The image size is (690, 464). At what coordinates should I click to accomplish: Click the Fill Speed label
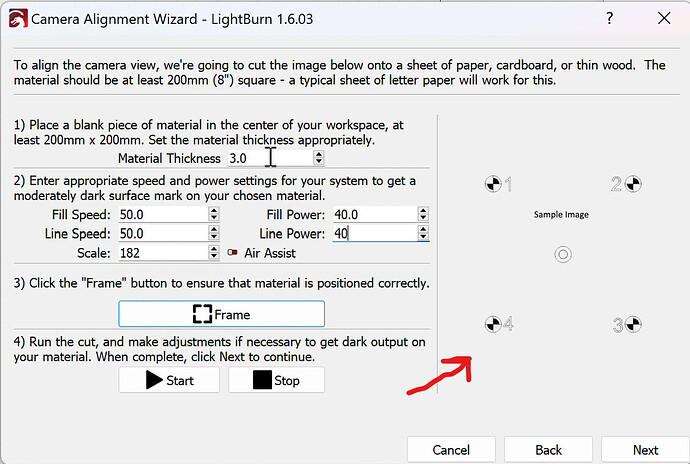[81, 215]
